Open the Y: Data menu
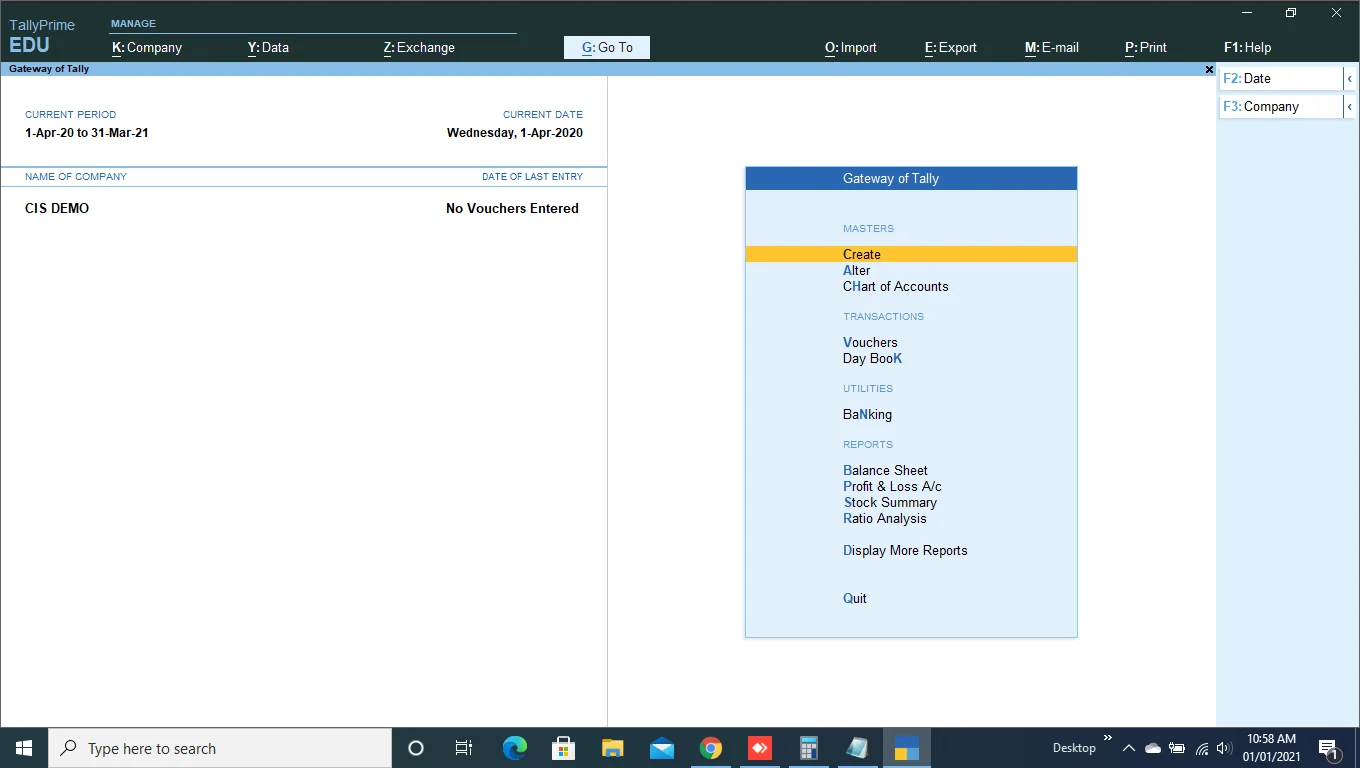Viewport: 1360px width, 768px height. (x=268, y=47)
